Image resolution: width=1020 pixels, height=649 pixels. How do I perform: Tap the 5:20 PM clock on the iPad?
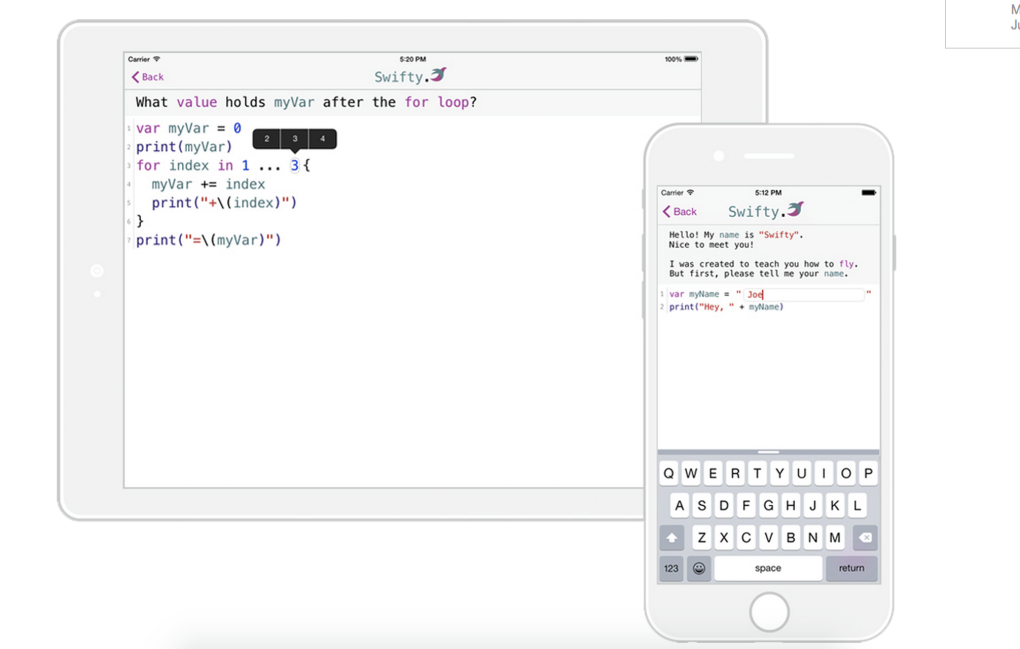(x=412, y=59)
